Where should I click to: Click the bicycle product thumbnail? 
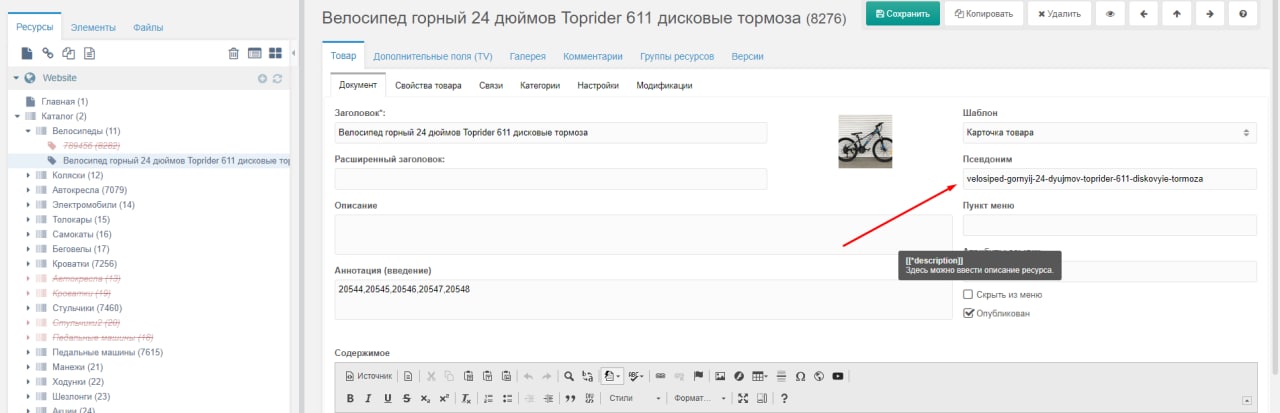click(865, 141)
